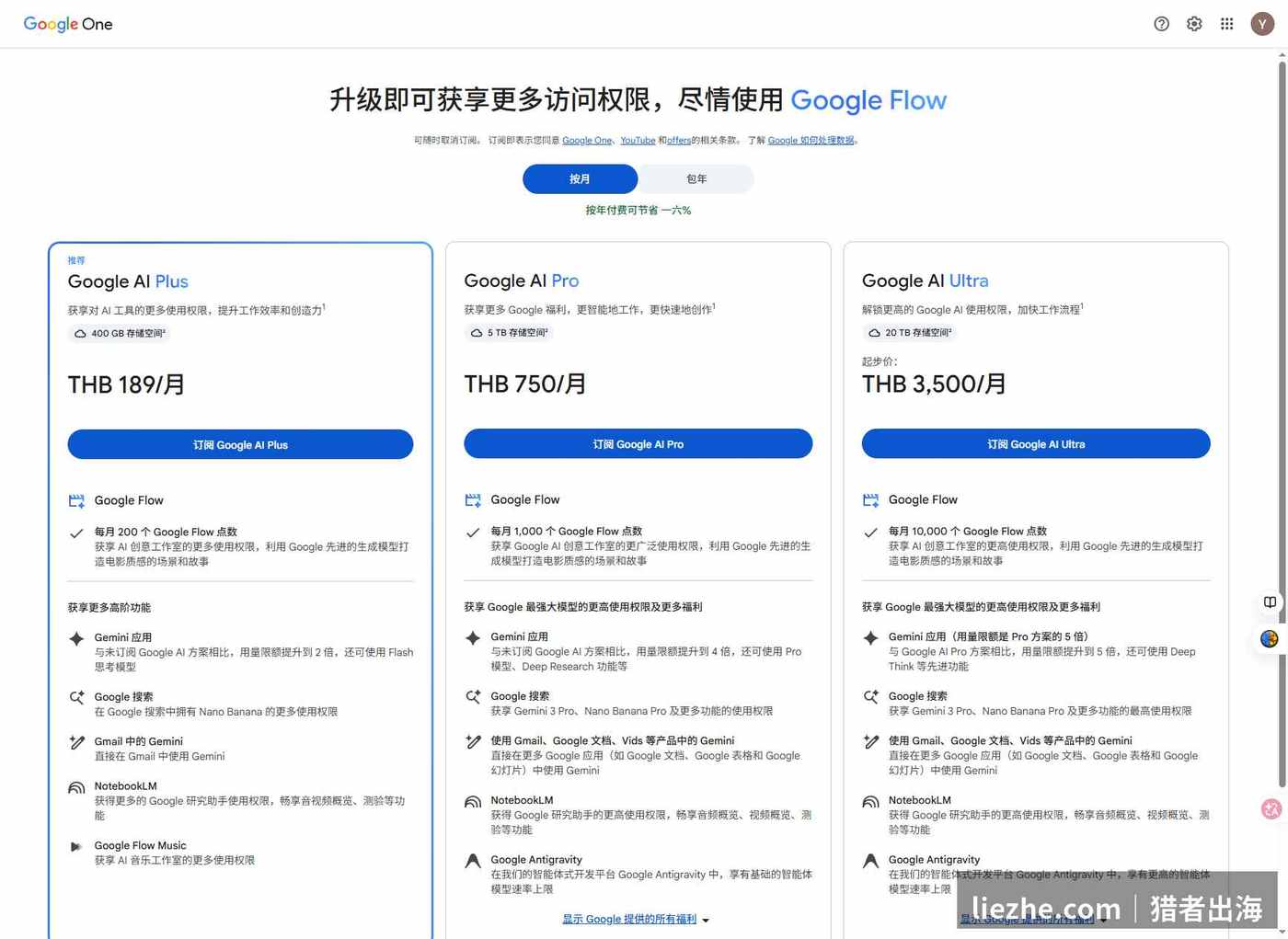Click the dropdown arrow beside Pro benefits link
This screenshot has height=939, width=1288.
click(x=706, y=921)
